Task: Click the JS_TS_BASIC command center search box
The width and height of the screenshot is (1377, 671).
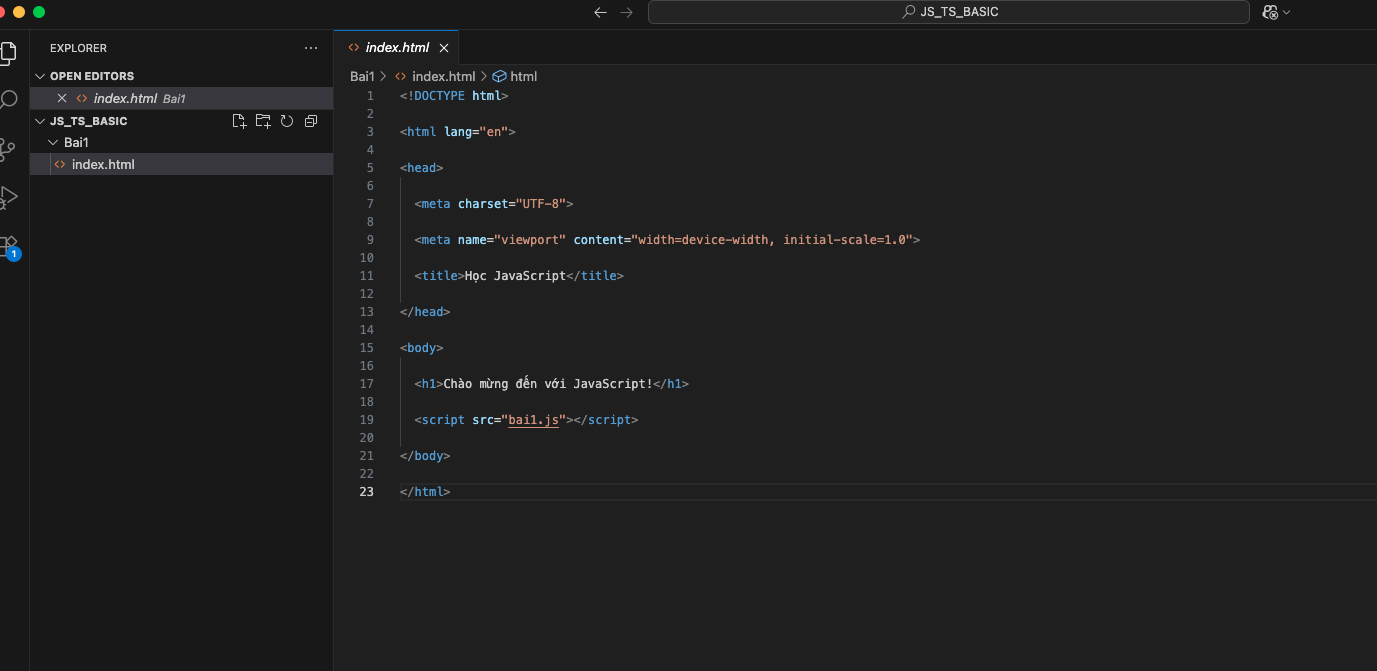Action: pos(948,12)
